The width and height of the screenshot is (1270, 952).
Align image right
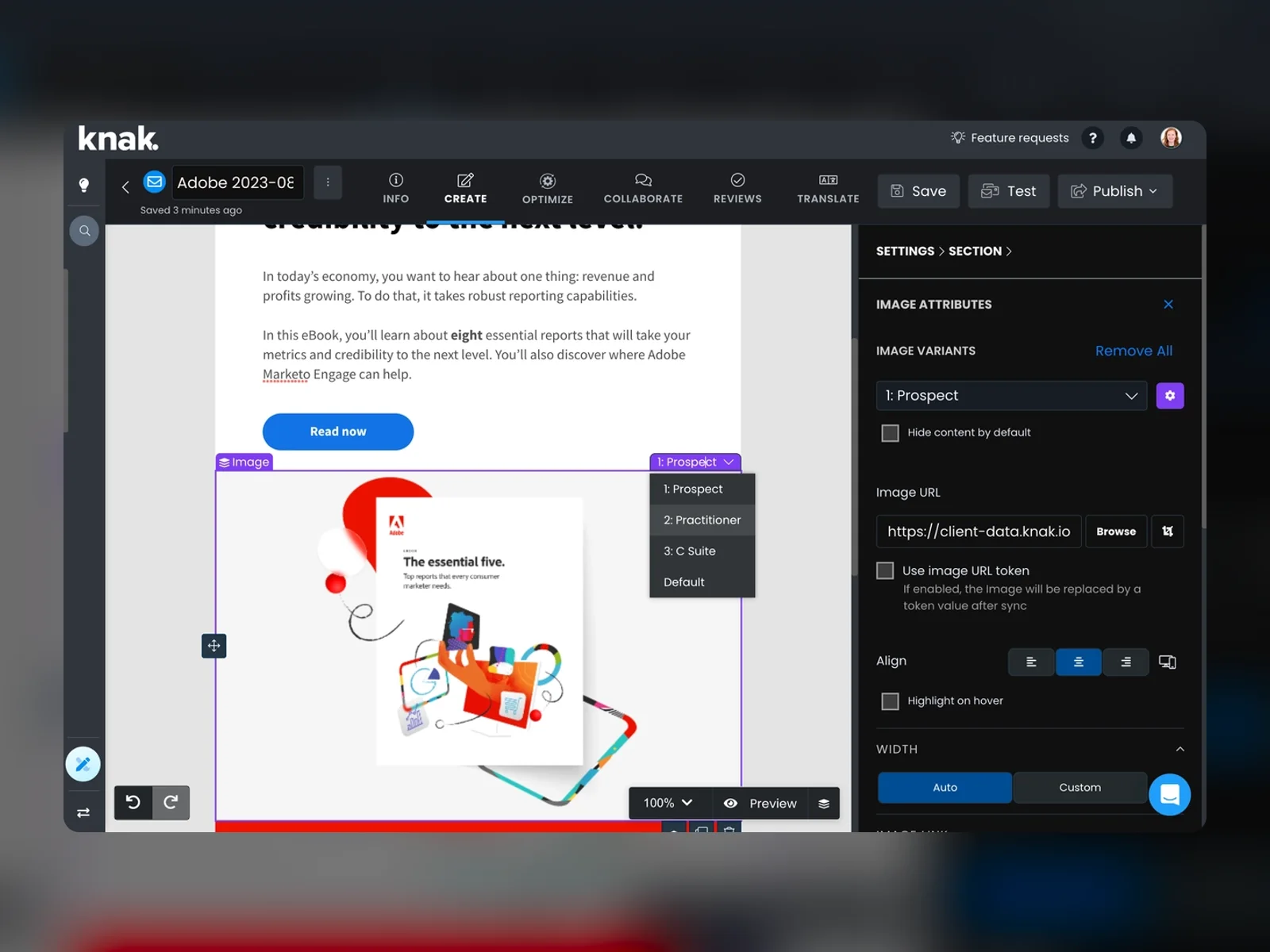tap(1126, 662)
